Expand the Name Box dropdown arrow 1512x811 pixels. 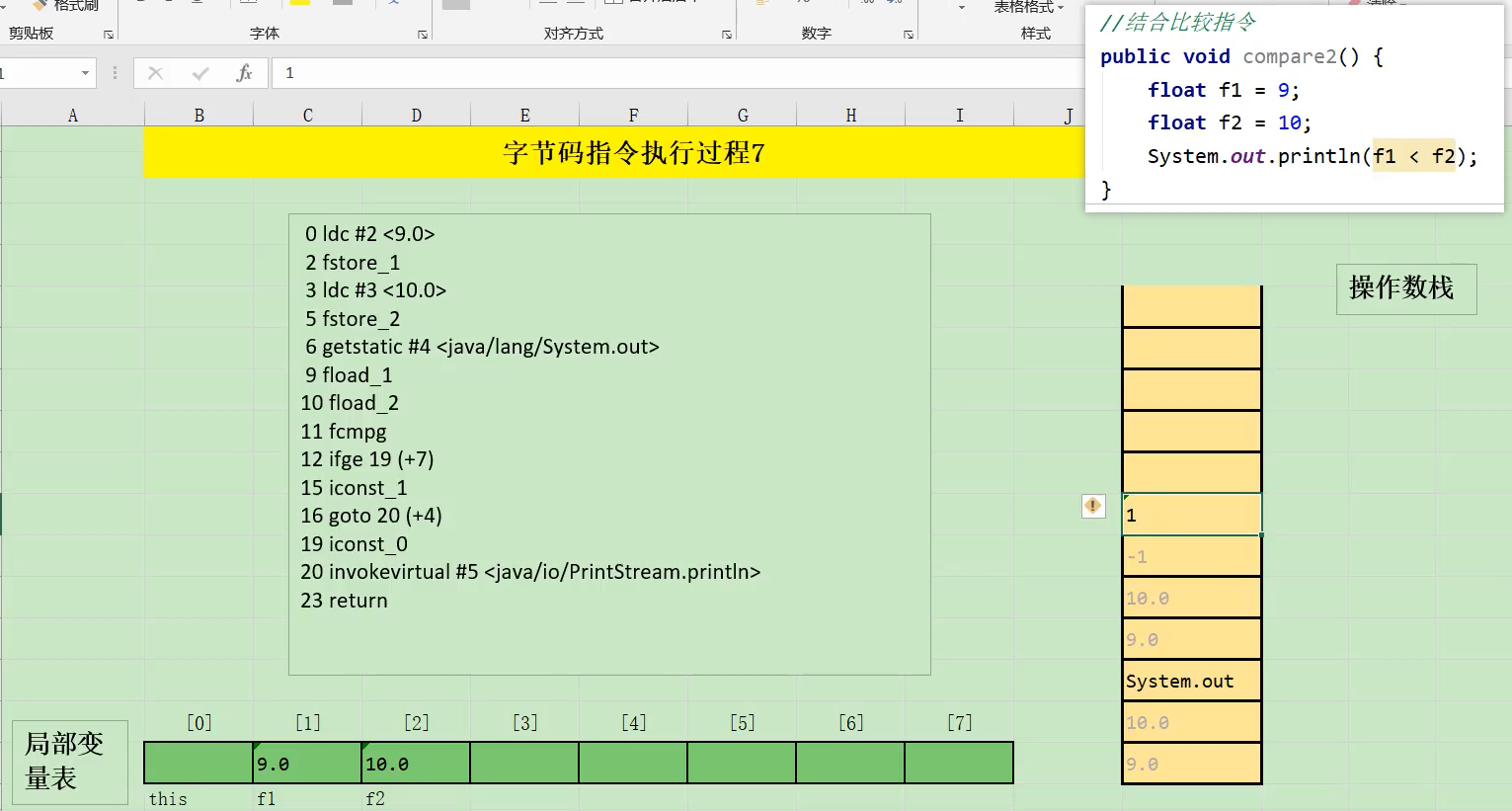(x=85, y=73)
